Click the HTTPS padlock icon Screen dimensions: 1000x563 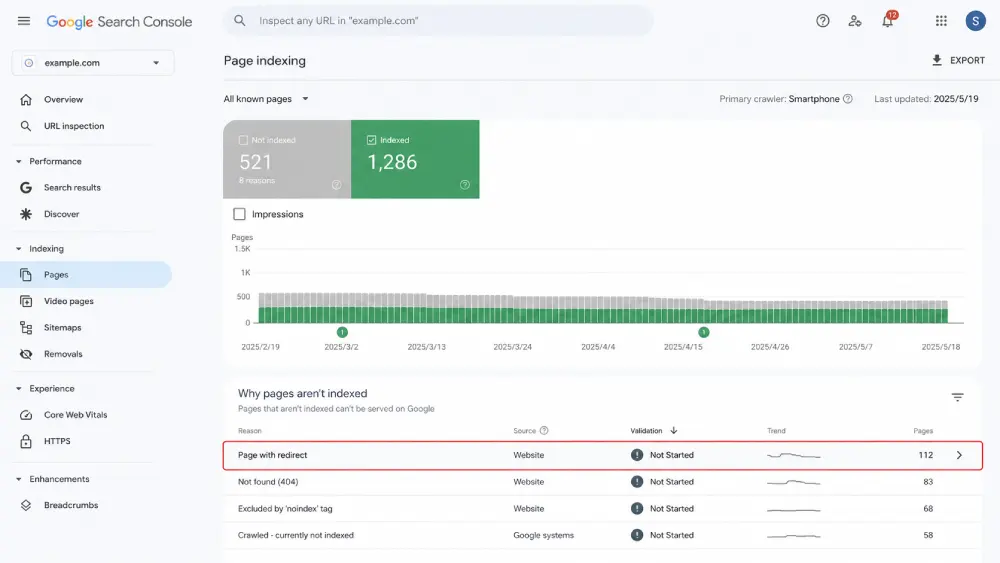(x=26, y=441)
